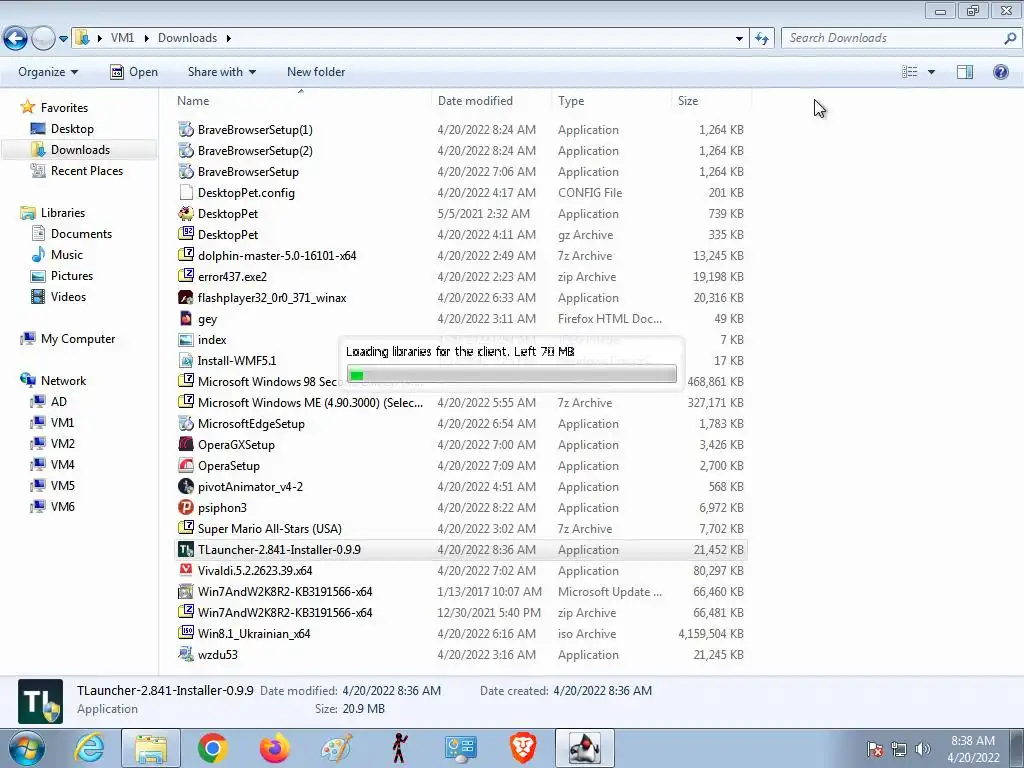The height and width of the screenshot is (768, 1024).
Task: Click the search magnifier icon
Action: (x=1010, y=38)
